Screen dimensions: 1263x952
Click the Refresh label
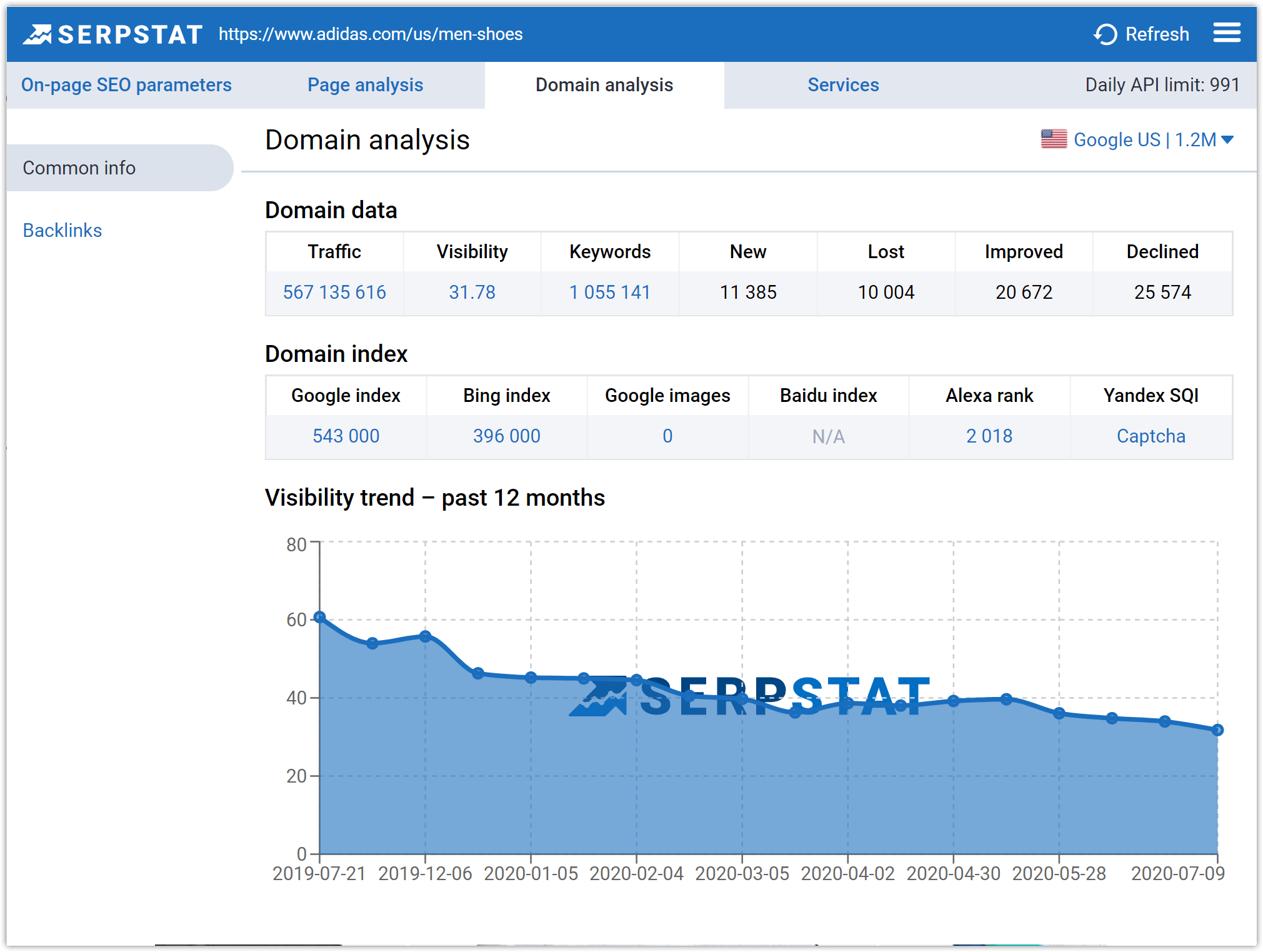[1157, 34]
